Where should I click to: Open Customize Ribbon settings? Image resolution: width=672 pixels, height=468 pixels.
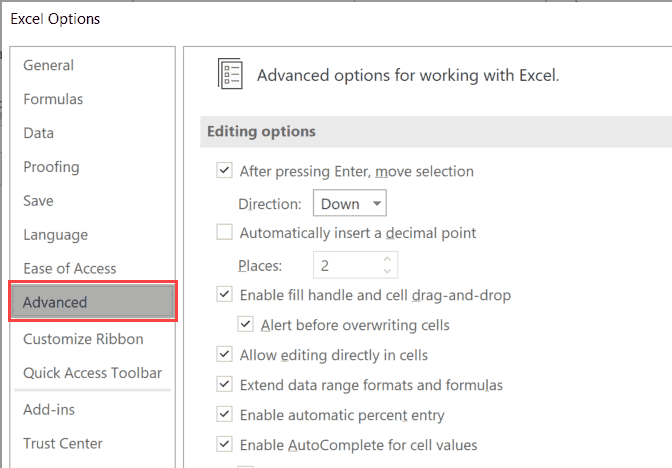click(83, 339)
